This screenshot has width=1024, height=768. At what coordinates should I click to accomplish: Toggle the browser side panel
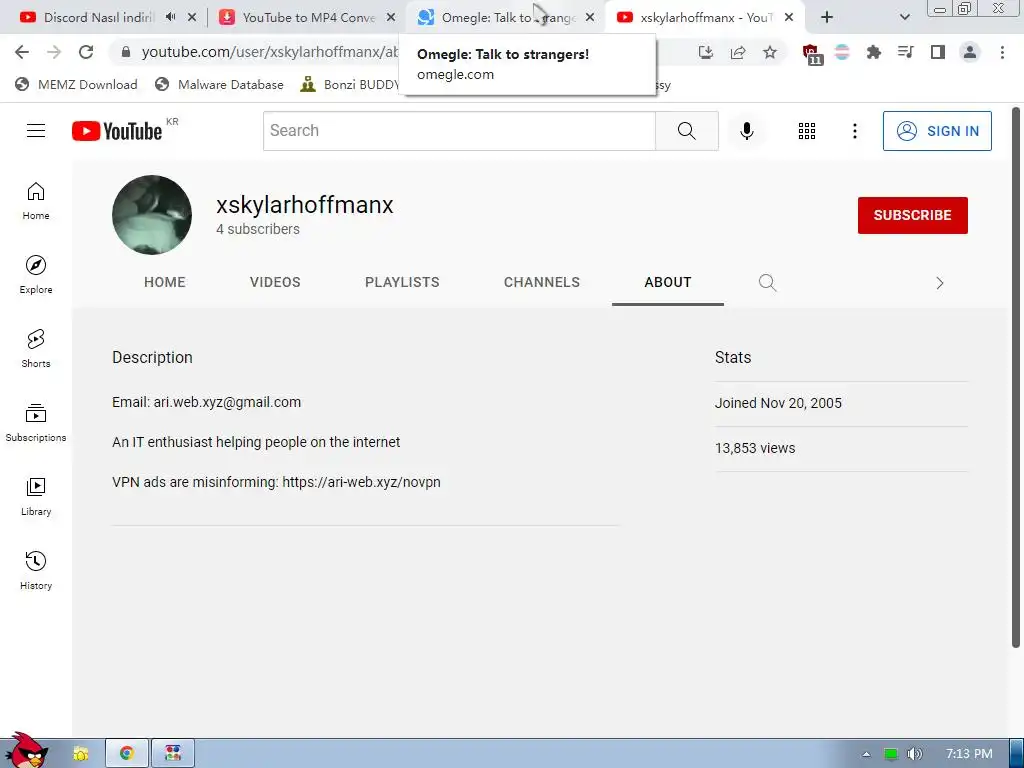938,52
